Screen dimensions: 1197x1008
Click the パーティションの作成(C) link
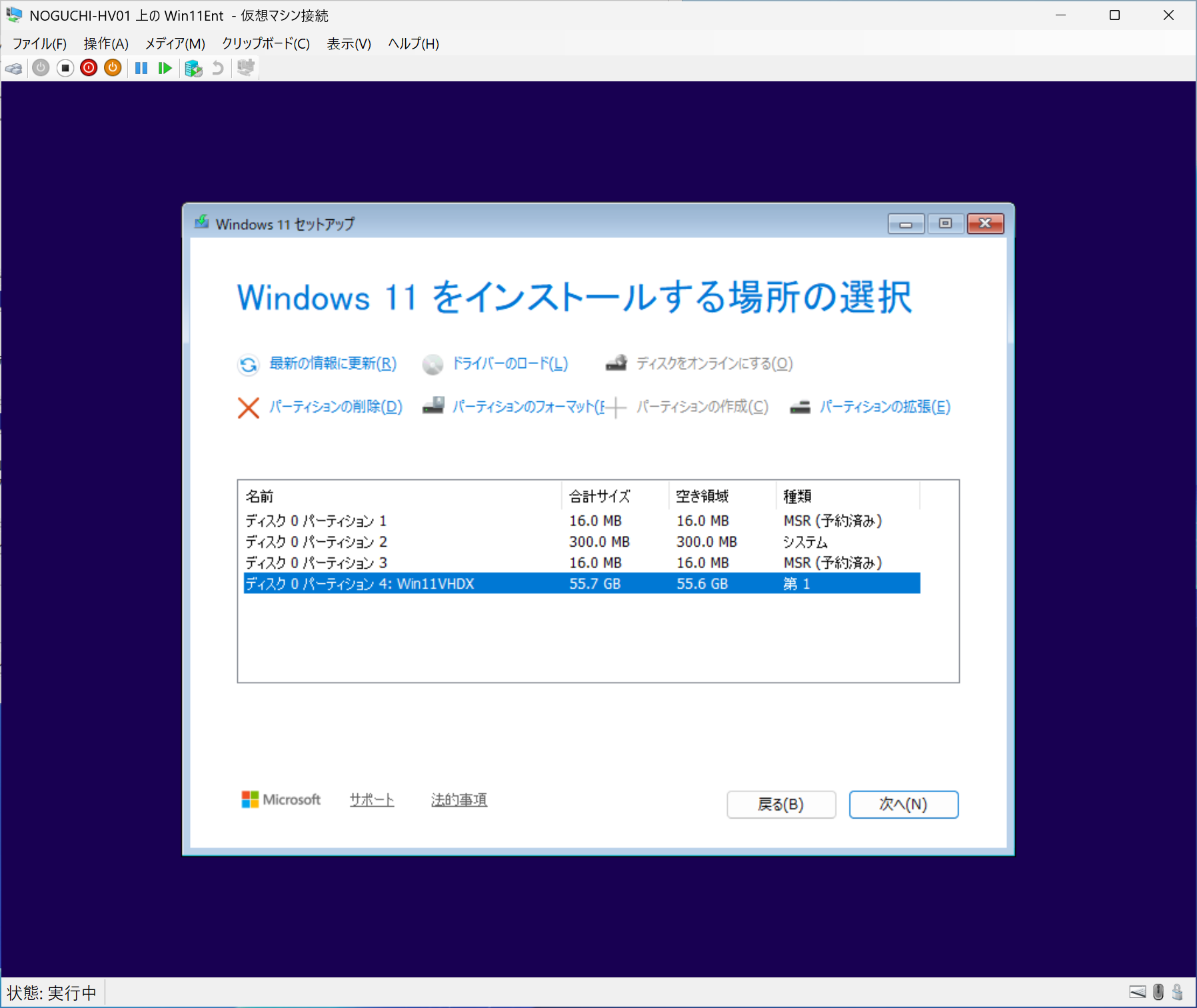coord(702,407)
